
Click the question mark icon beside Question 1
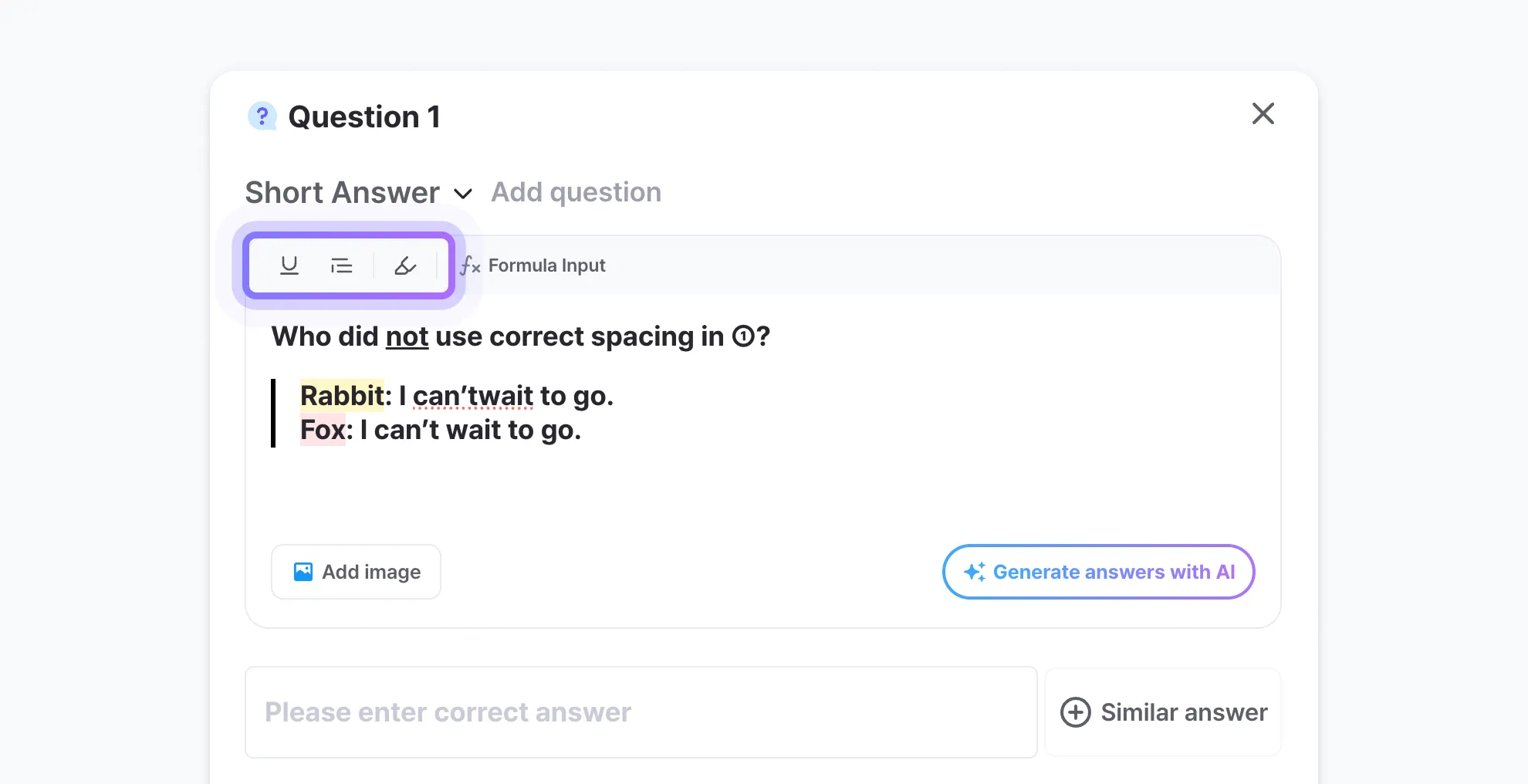tap(262, 117)
